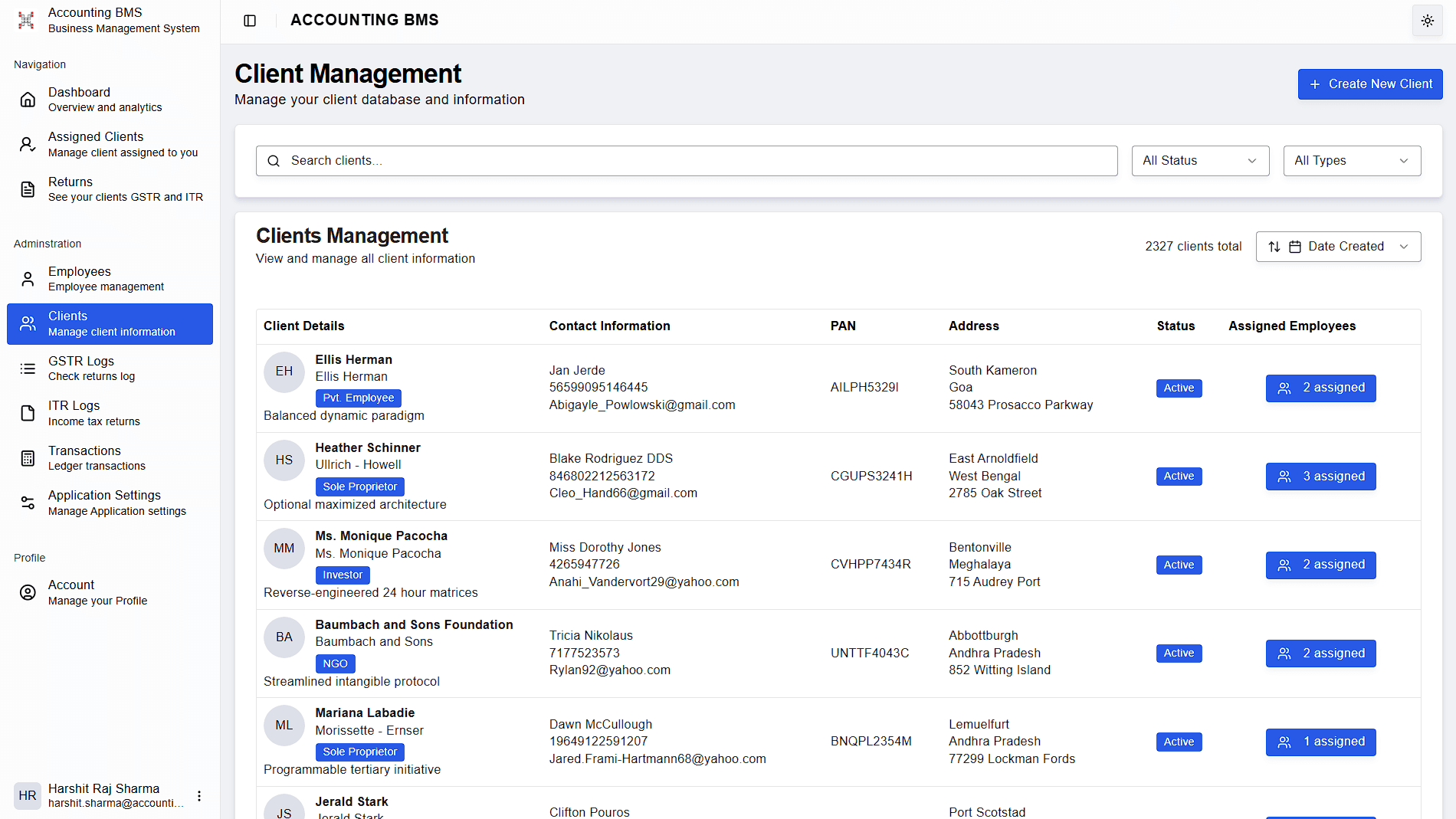Open the Returns section icon

pos(28,188)
